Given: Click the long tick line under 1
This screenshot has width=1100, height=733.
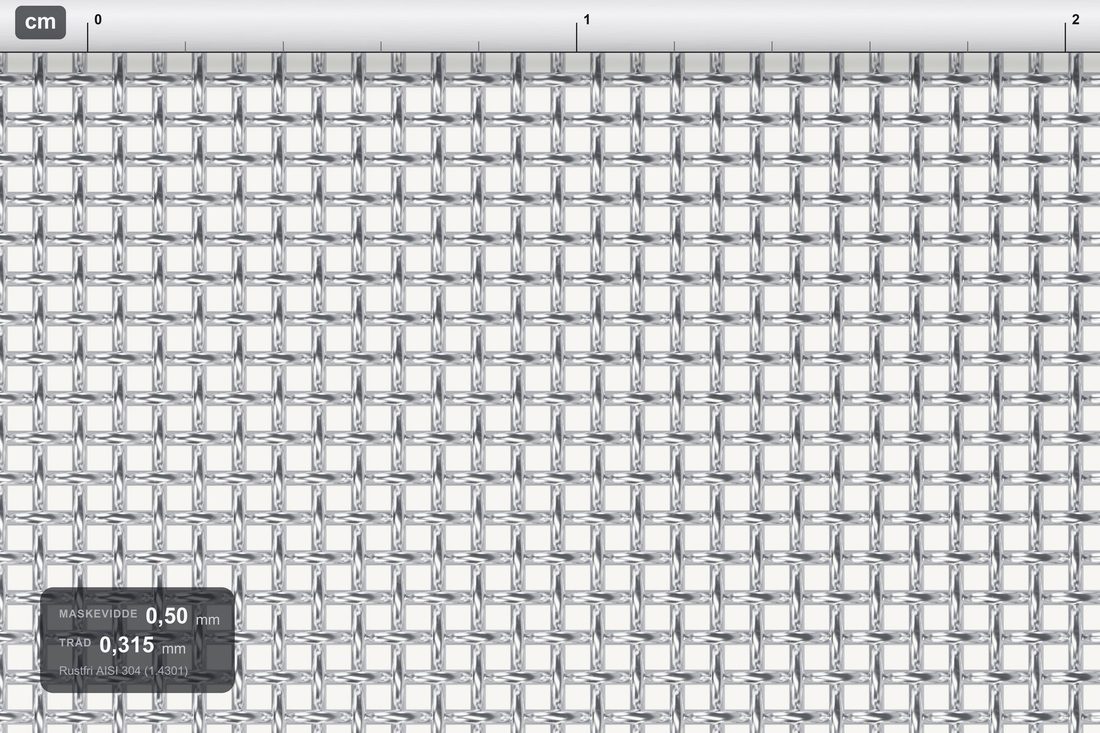Looking at the screenshot, I should tap(577, 36).
